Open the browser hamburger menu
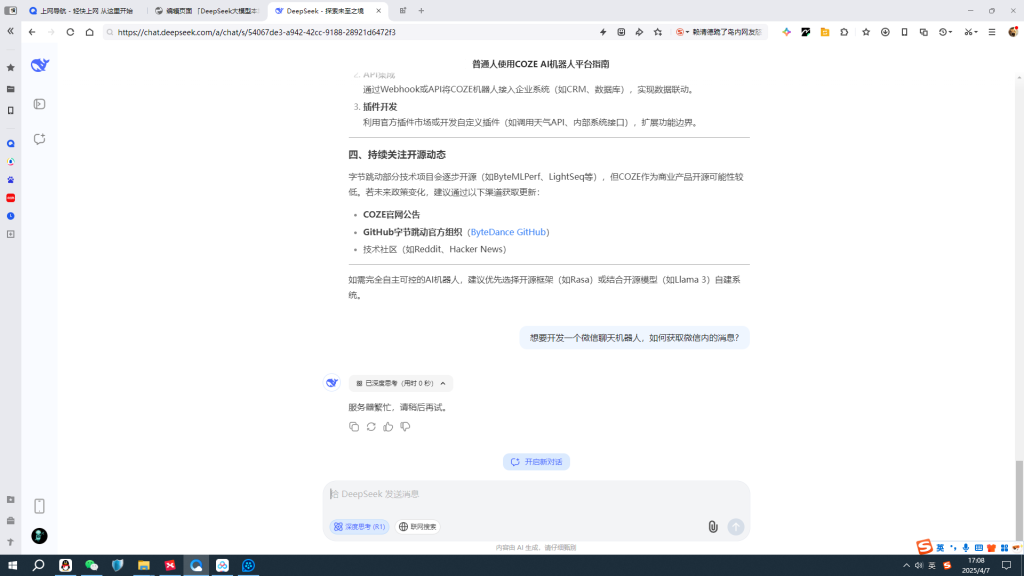This screenshot has height=576, width=1024. [x=992, y=32]
